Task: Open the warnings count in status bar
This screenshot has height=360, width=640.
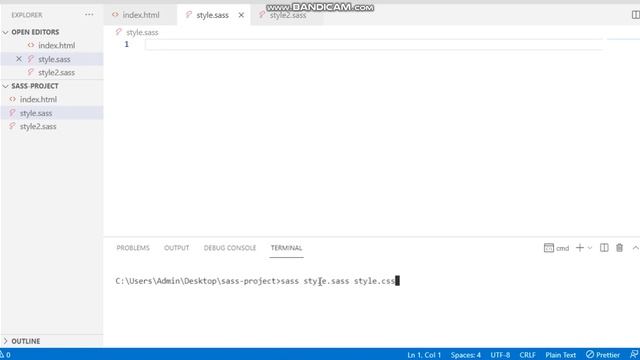Action: [6, 355]
